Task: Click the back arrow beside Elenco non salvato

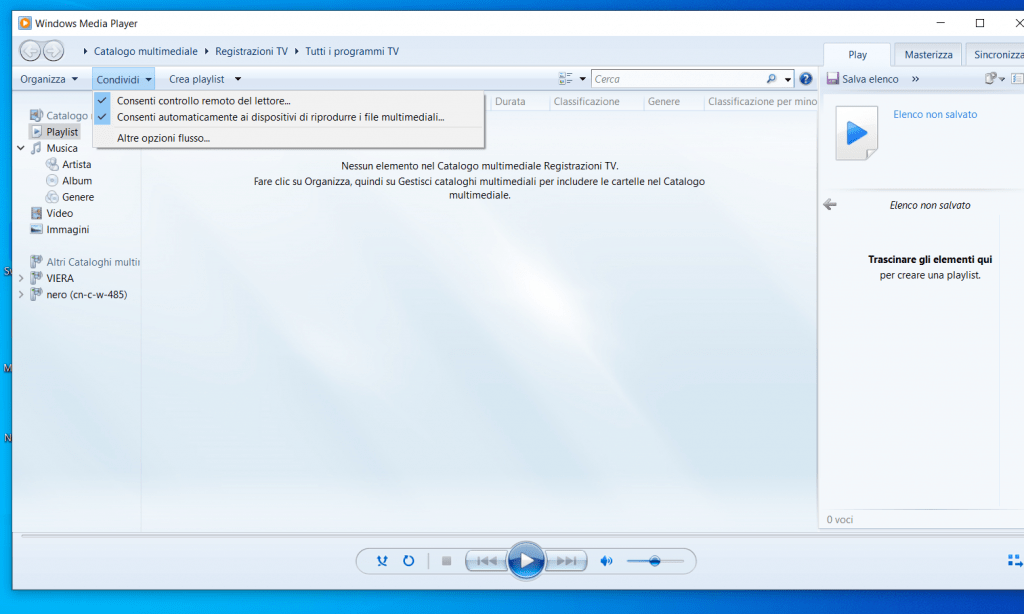Action: tap(830, 205)
